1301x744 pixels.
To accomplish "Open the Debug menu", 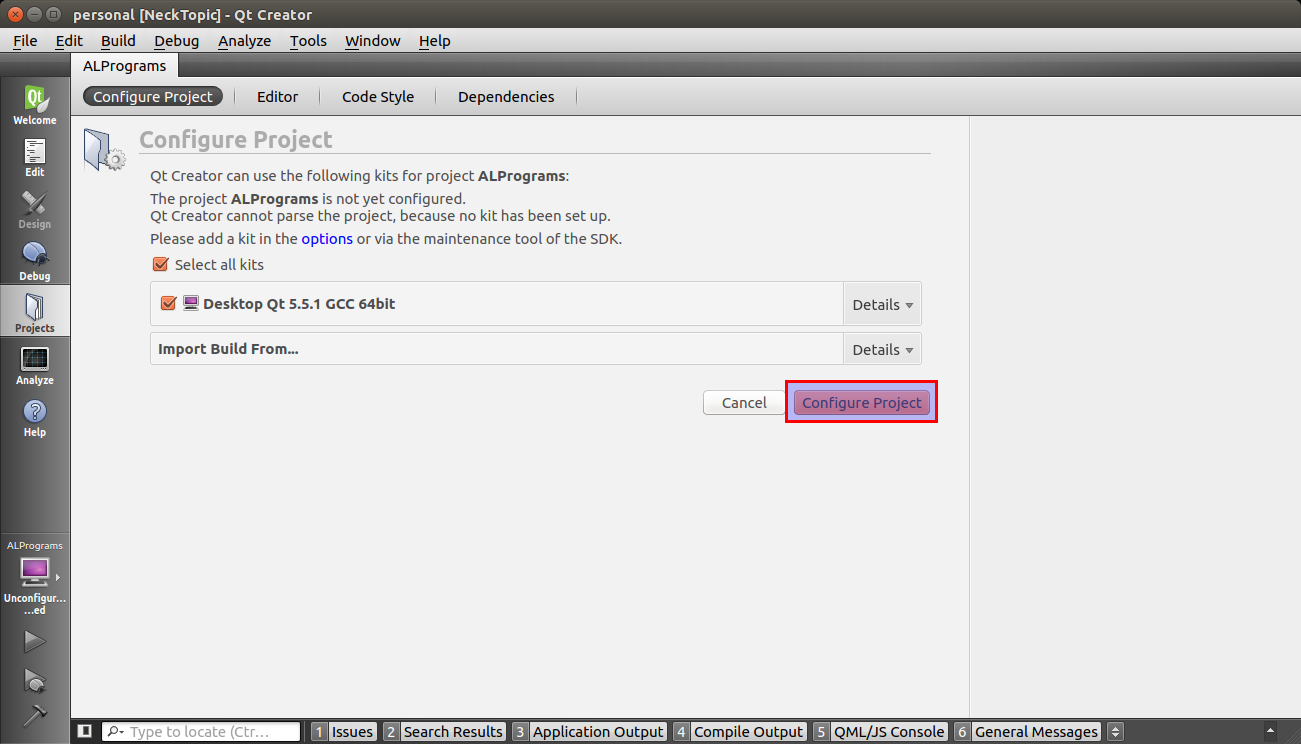I will [x=177, y=41].
